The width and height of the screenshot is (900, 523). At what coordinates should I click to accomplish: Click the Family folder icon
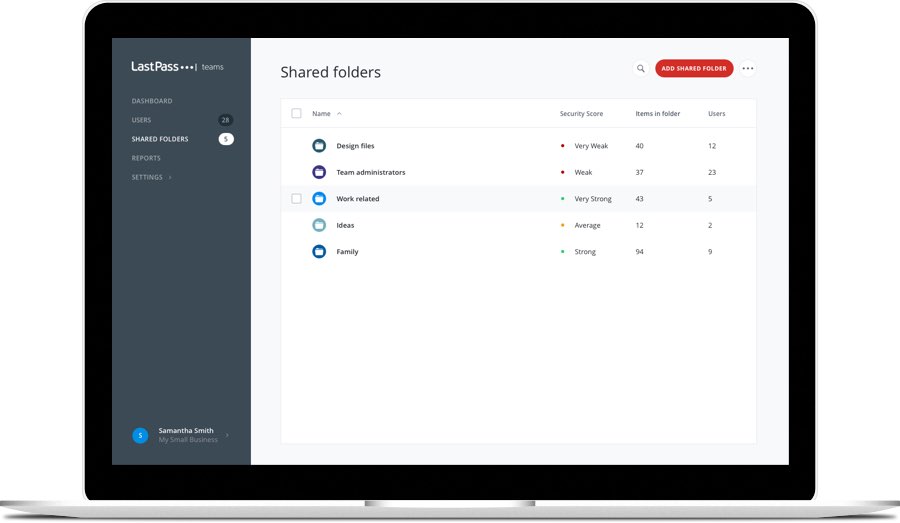tap(319, 252)
